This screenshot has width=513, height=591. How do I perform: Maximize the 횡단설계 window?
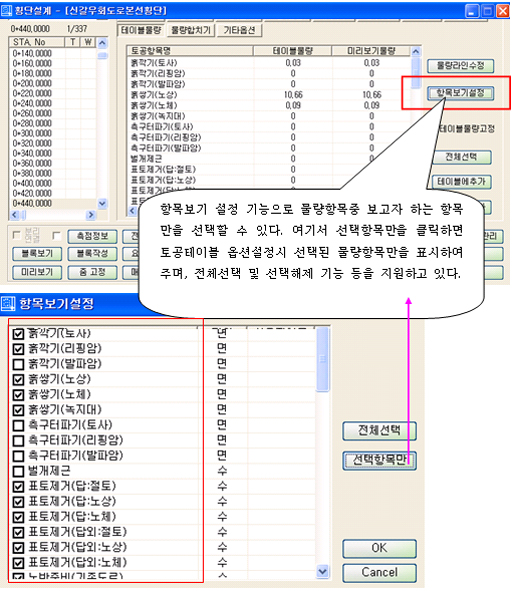[x=488, y=11]
